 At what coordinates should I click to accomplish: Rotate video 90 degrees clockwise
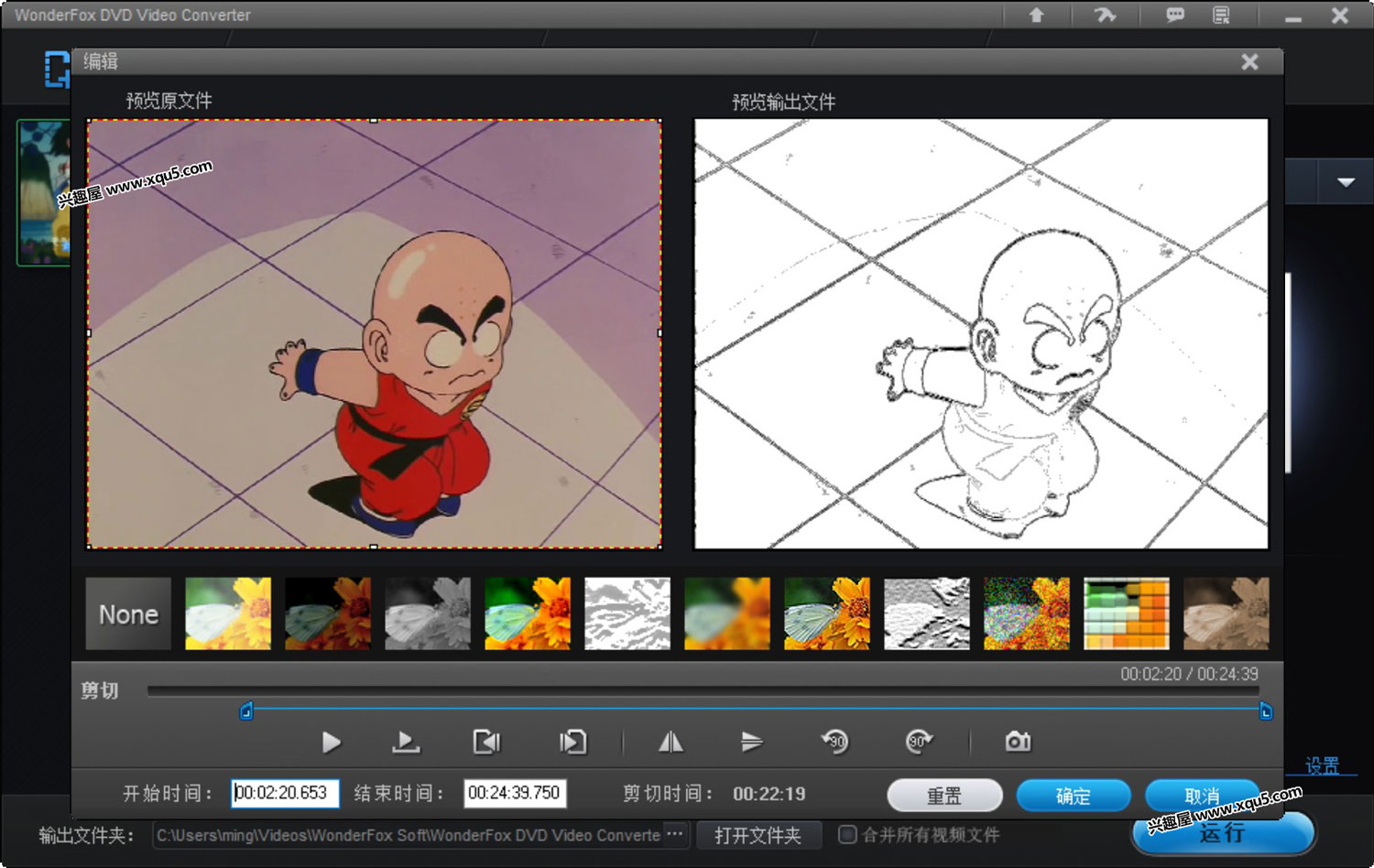(x=919, y=742)
